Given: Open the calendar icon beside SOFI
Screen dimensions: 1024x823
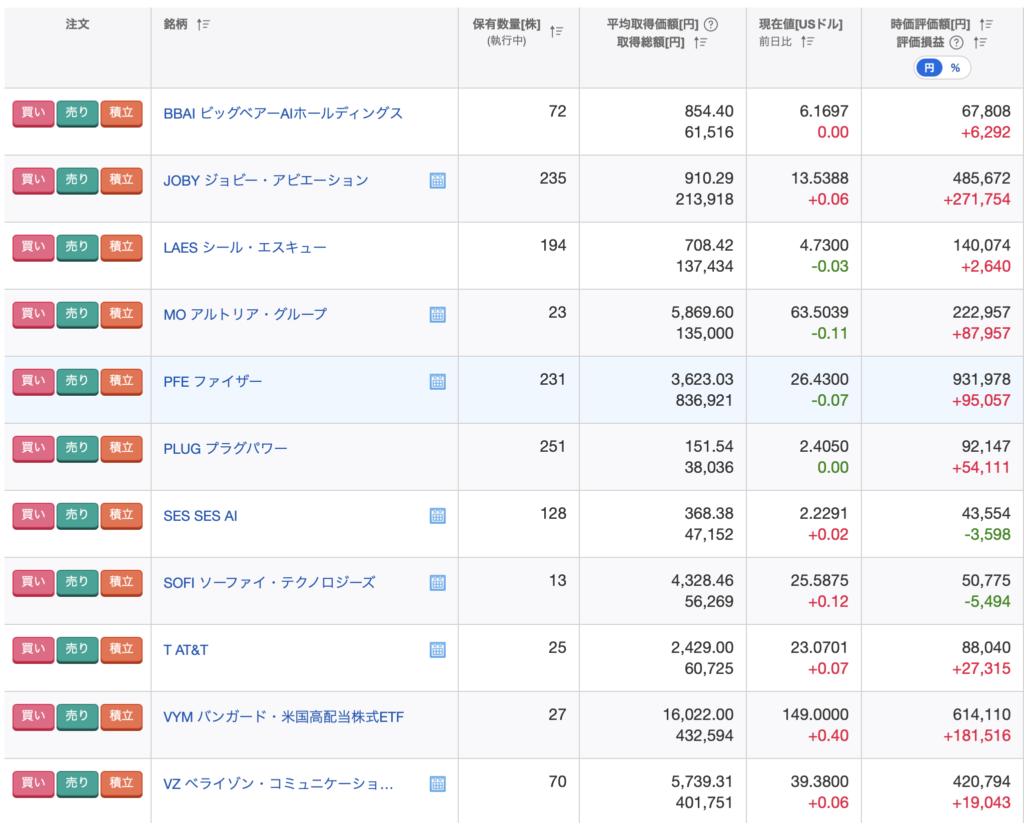Looking at the screenshot, I should coord(437,583).
